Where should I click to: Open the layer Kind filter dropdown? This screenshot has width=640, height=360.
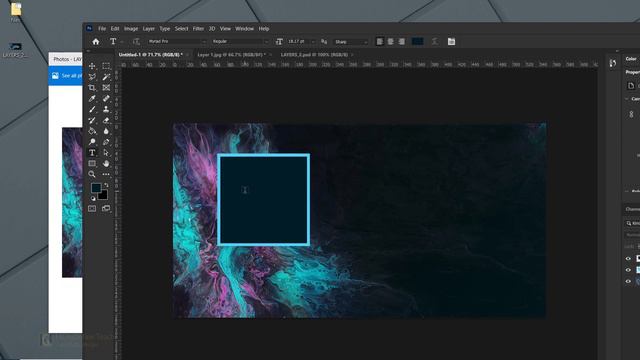pos(633,223)
